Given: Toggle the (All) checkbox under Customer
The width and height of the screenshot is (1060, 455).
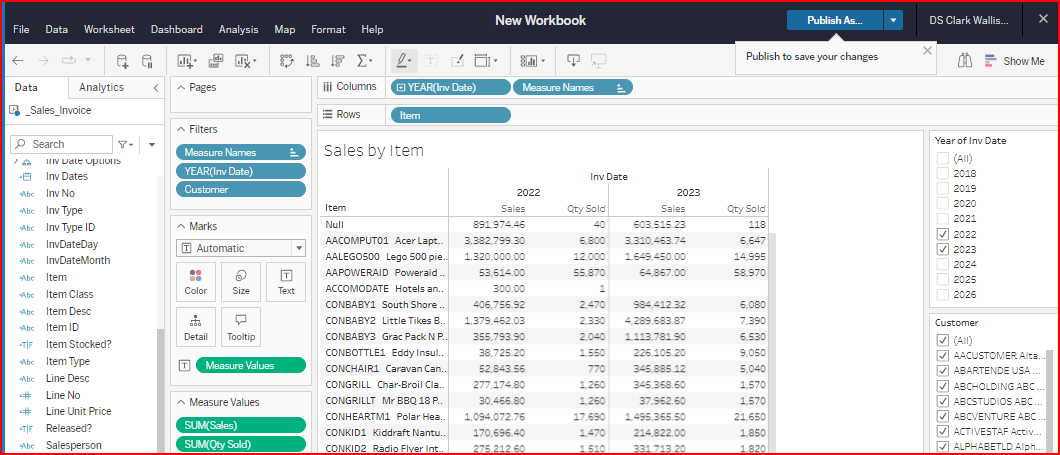Looking at the screenshot, I should coord(942,341).
